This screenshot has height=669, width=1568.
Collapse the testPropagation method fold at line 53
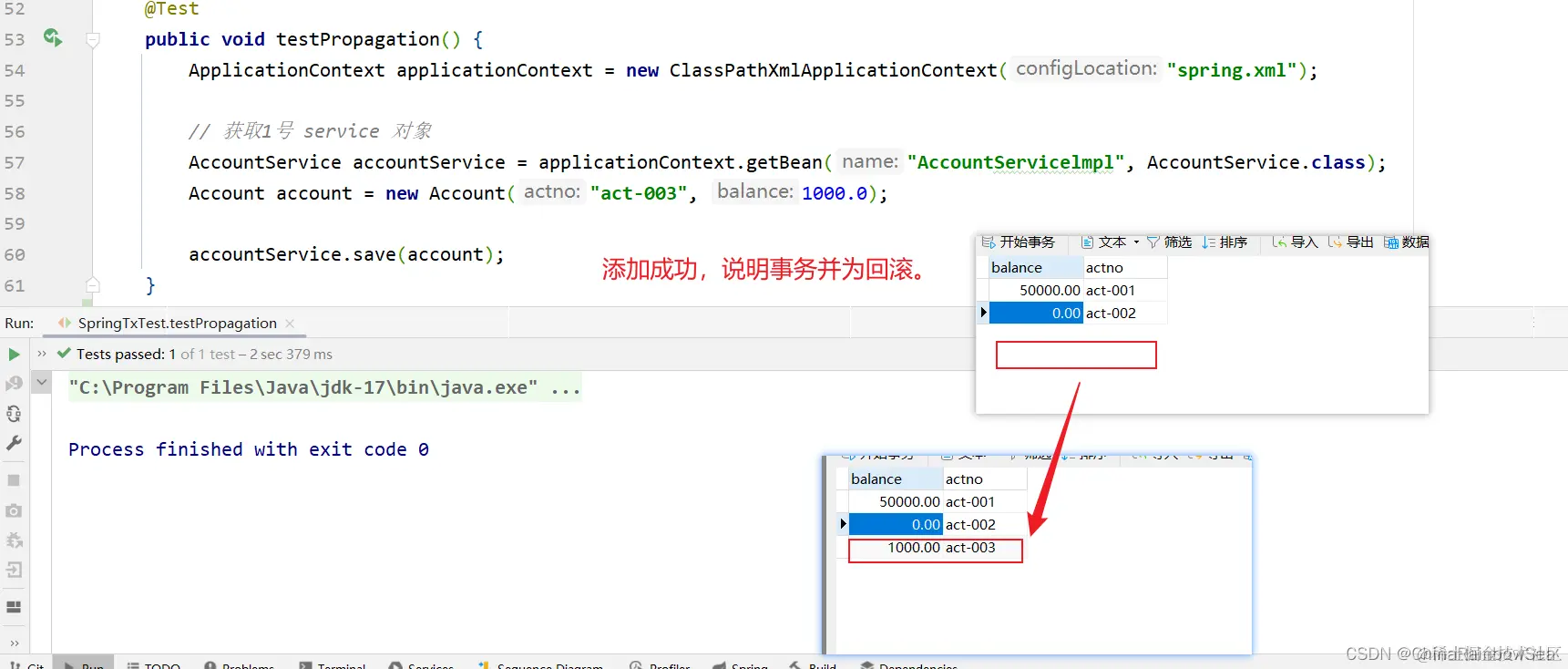pos(92,39)
